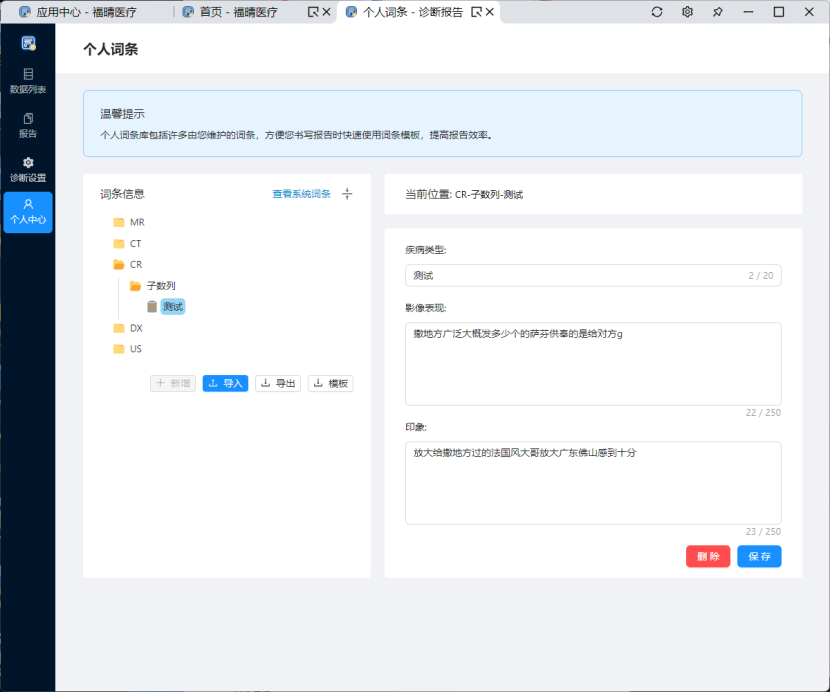Go to 诊断设置 in the sidebar
Image resolution: width=830 pixels, height=692 pixels.
coord(28,169)
